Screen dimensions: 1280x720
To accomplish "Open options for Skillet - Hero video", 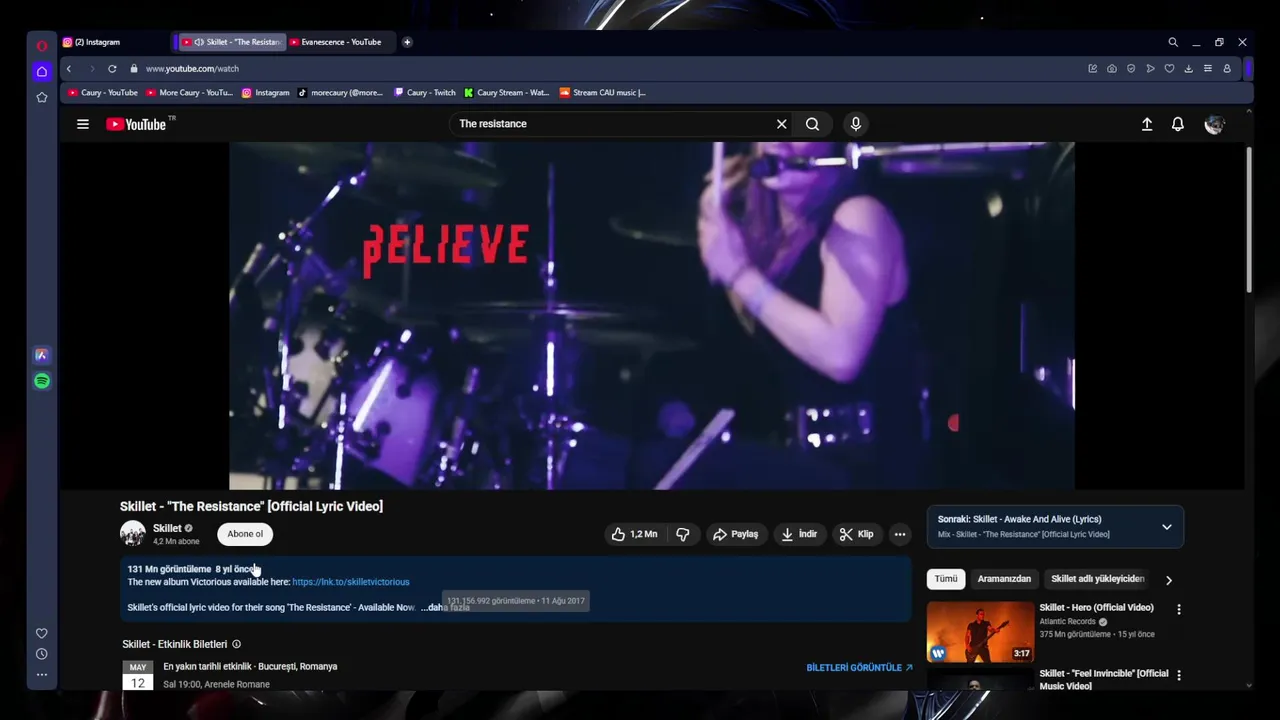I will coord(1178,609).
